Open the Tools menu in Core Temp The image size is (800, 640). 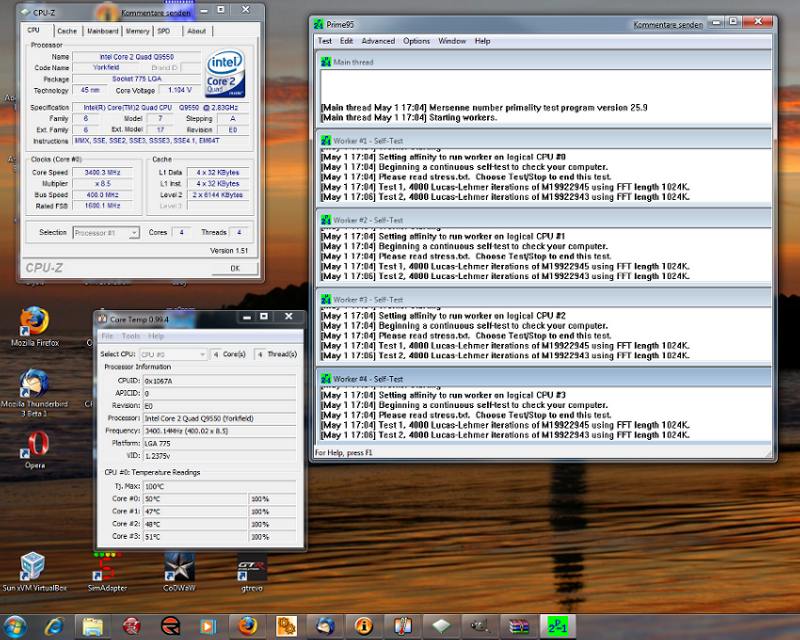131,336
